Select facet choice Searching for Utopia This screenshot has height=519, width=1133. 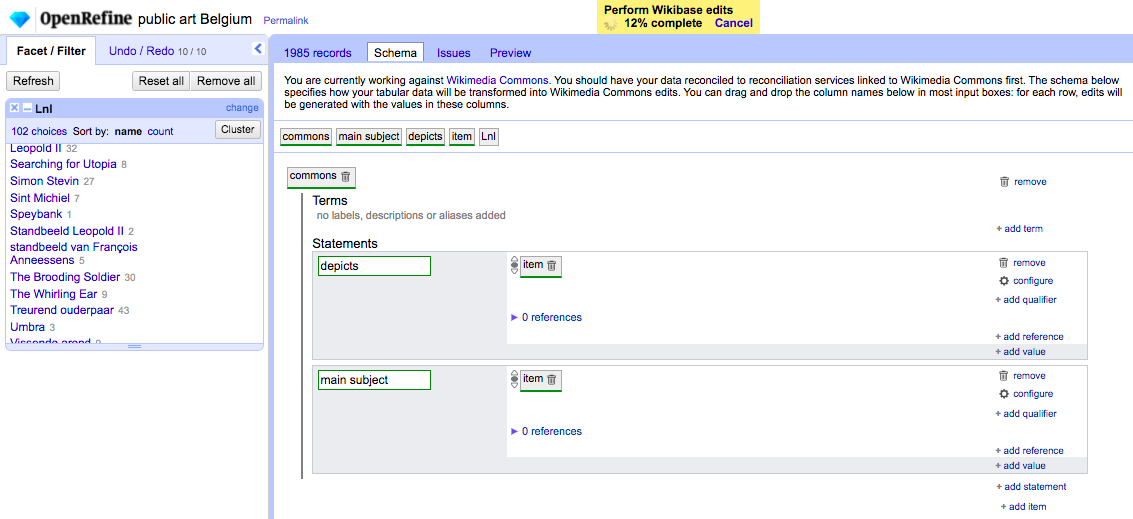pyautogui.click(x=64, y=164)
